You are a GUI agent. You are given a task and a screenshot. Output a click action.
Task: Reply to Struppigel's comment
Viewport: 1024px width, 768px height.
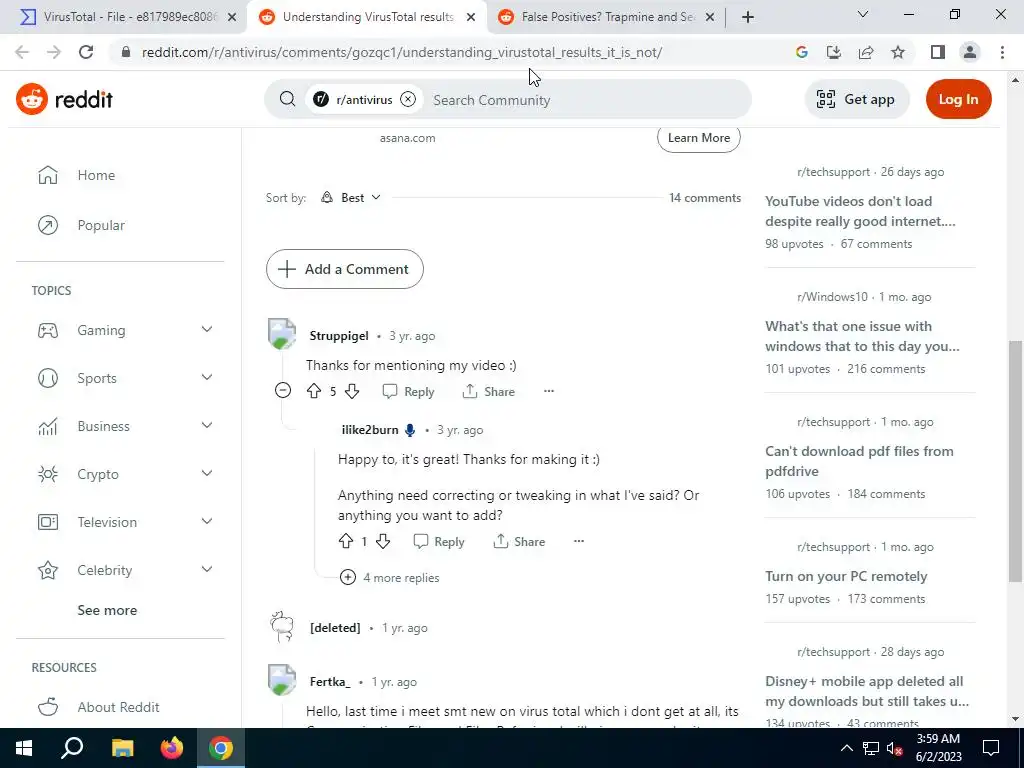(x=408, y=391)
